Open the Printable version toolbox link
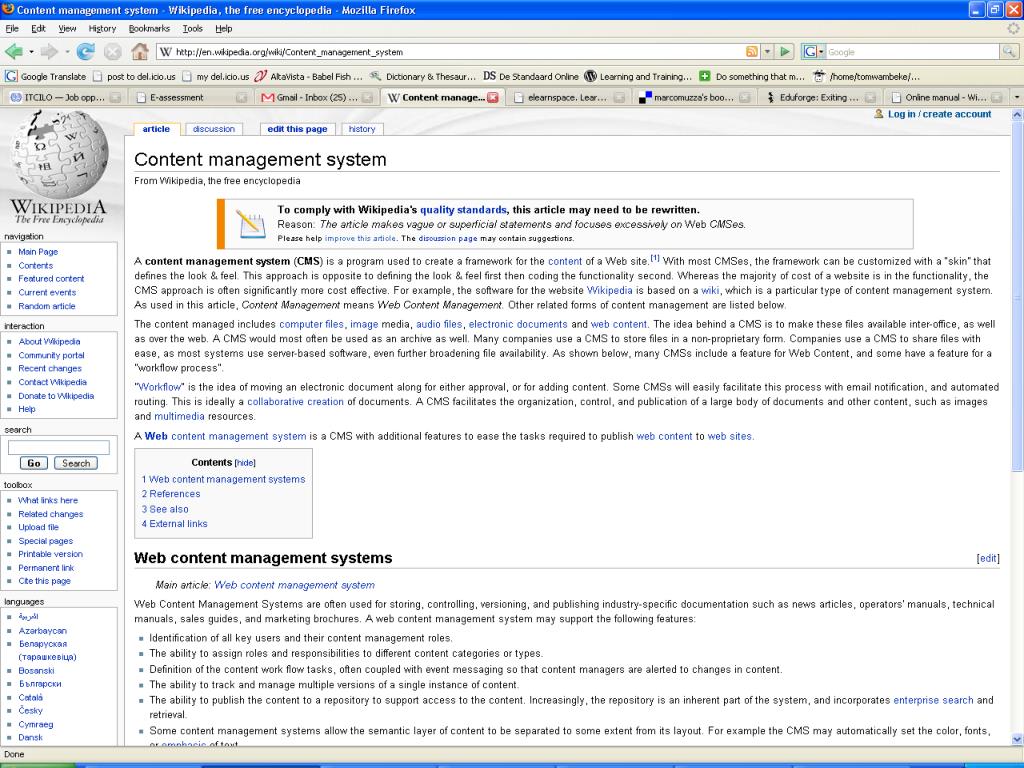The image size is (1024, 768). [50, 554]
